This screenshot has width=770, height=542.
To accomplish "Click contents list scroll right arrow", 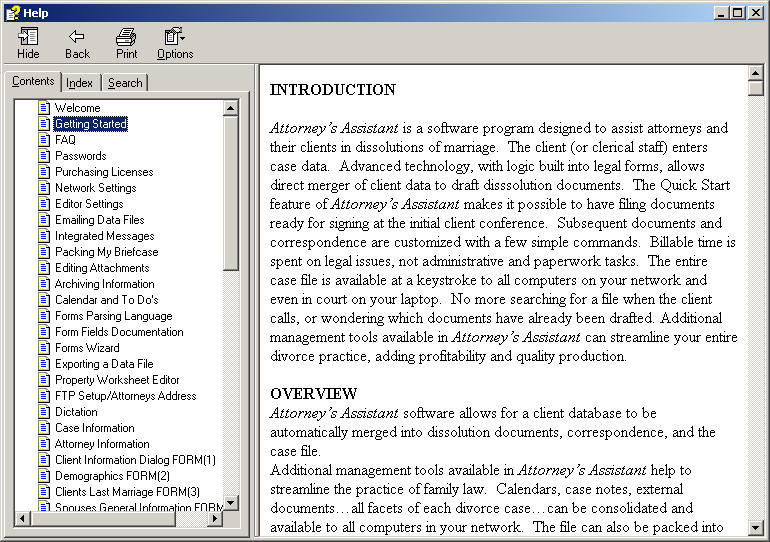I will [215, 518].
